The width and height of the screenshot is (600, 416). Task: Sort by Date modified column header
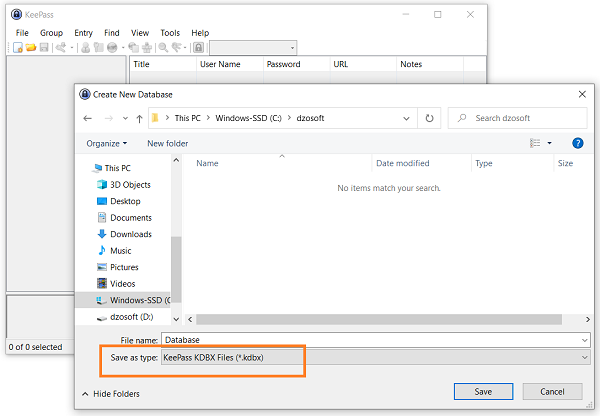coord(421,163)
